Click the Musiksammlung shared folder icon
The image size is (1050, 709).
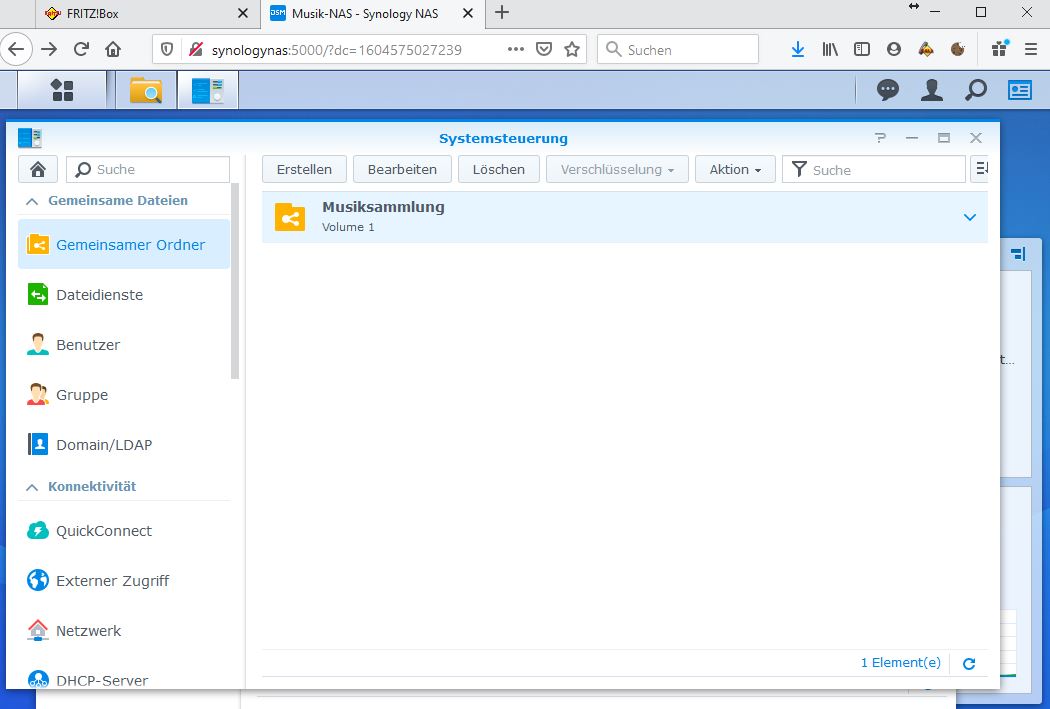[x=290, y=217]
